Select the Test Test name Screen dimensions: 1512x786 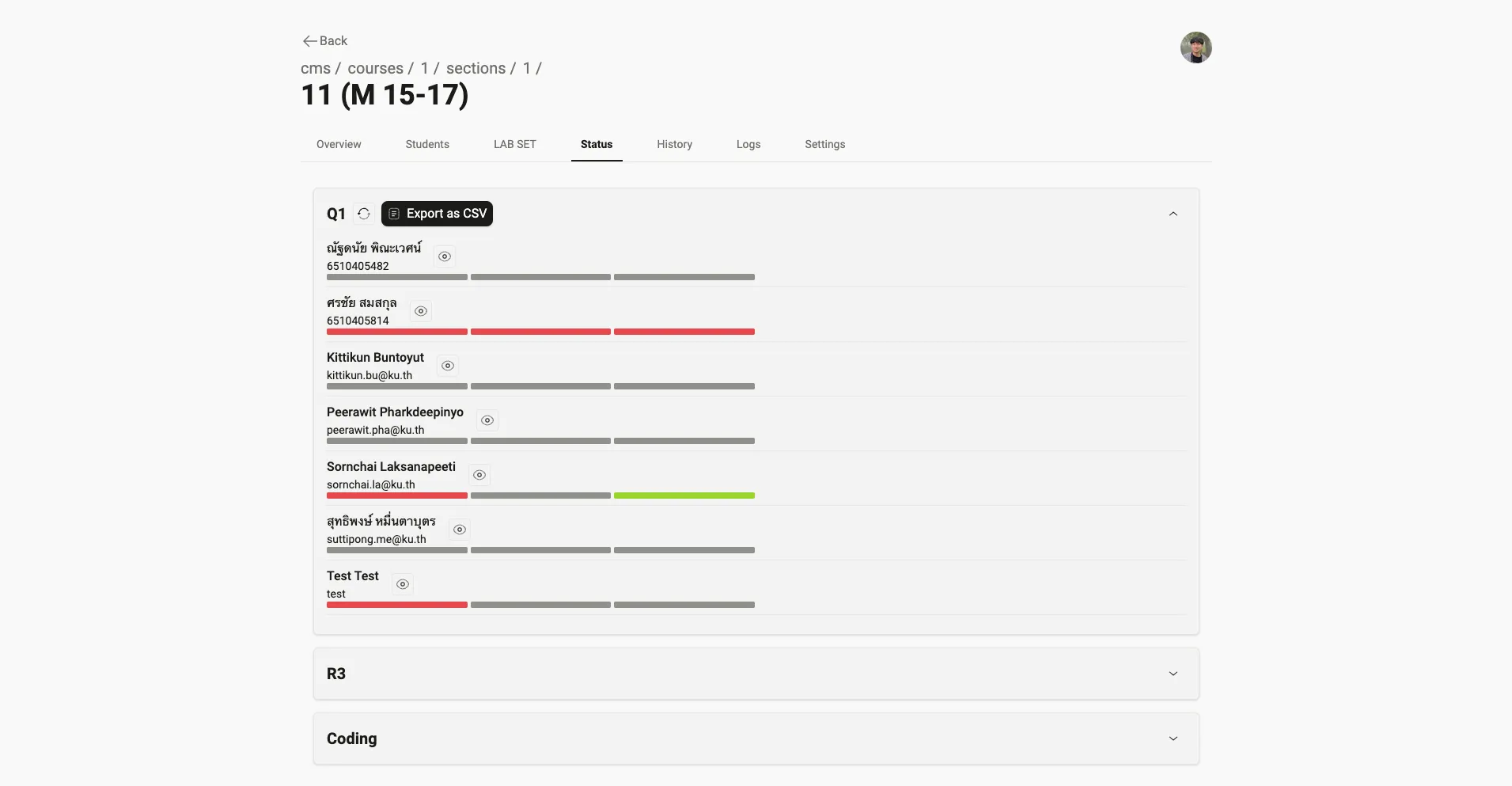point(353,576)
